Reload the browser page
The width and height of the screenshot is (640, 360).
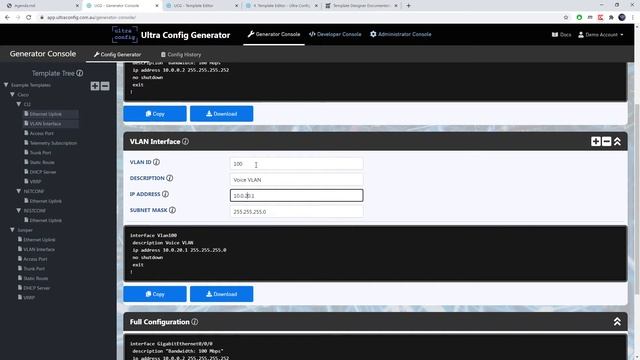(x=29, y=18)
